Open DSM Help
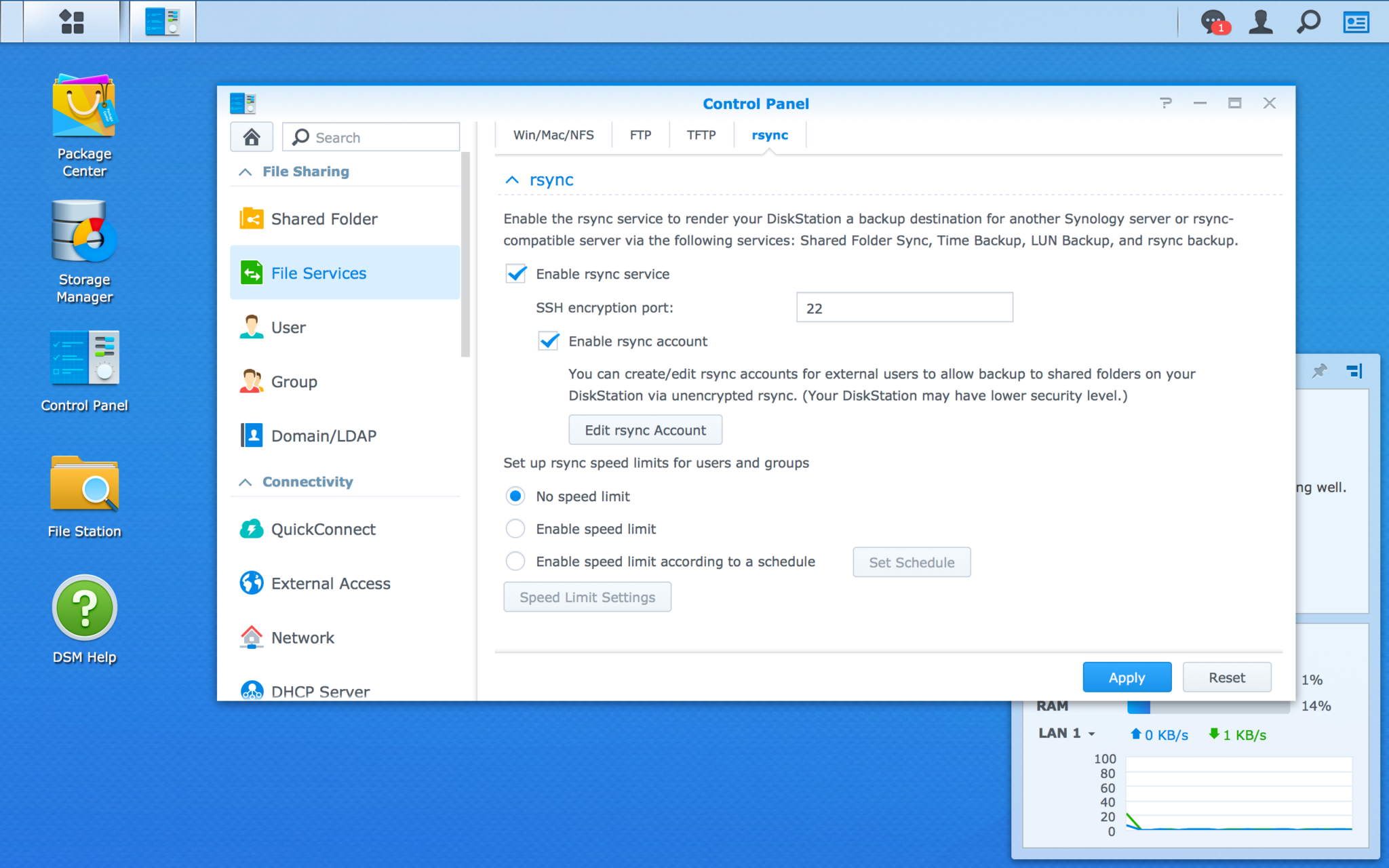 pyautogui.click(x=84, y=606)
